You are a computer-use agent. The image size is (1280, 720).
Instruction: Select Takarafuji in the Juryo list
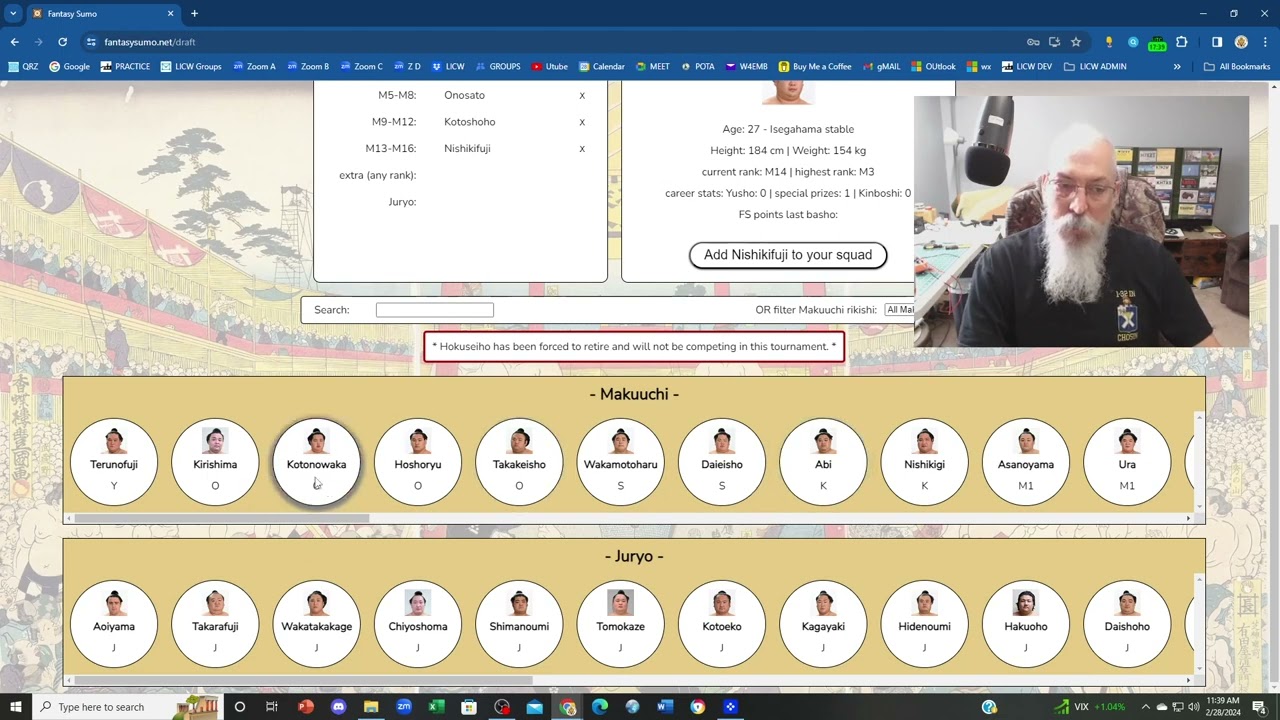(215, 623)
